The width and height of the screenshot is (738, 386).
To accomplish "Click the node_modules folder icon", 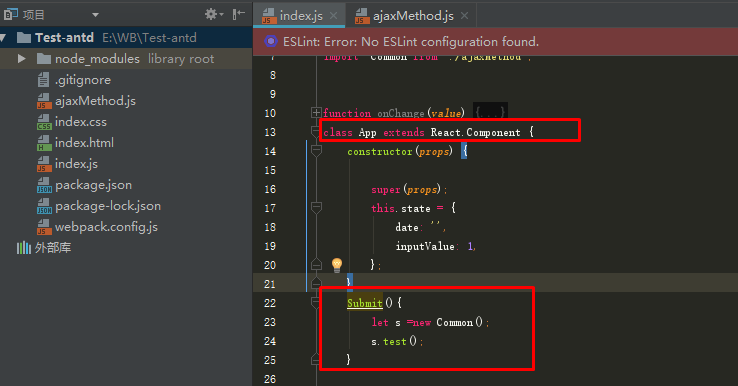I will (44, 59).
